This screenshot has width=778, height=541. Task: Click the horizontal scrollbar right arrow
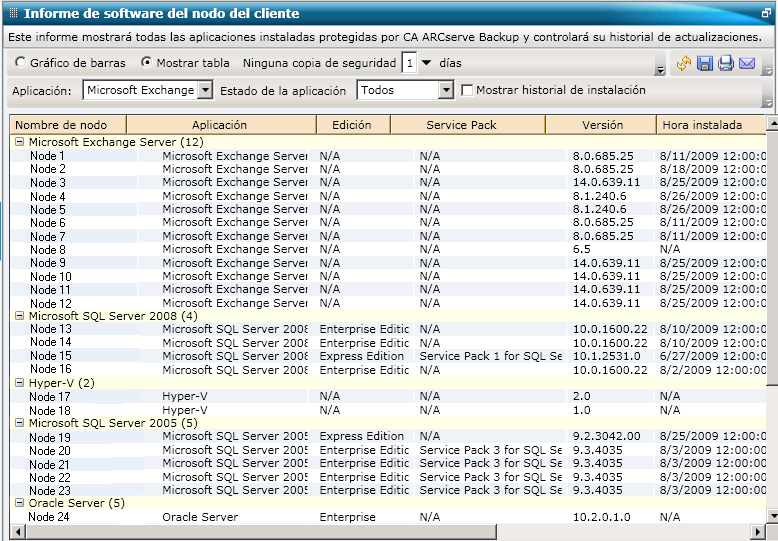coord(757,531)
